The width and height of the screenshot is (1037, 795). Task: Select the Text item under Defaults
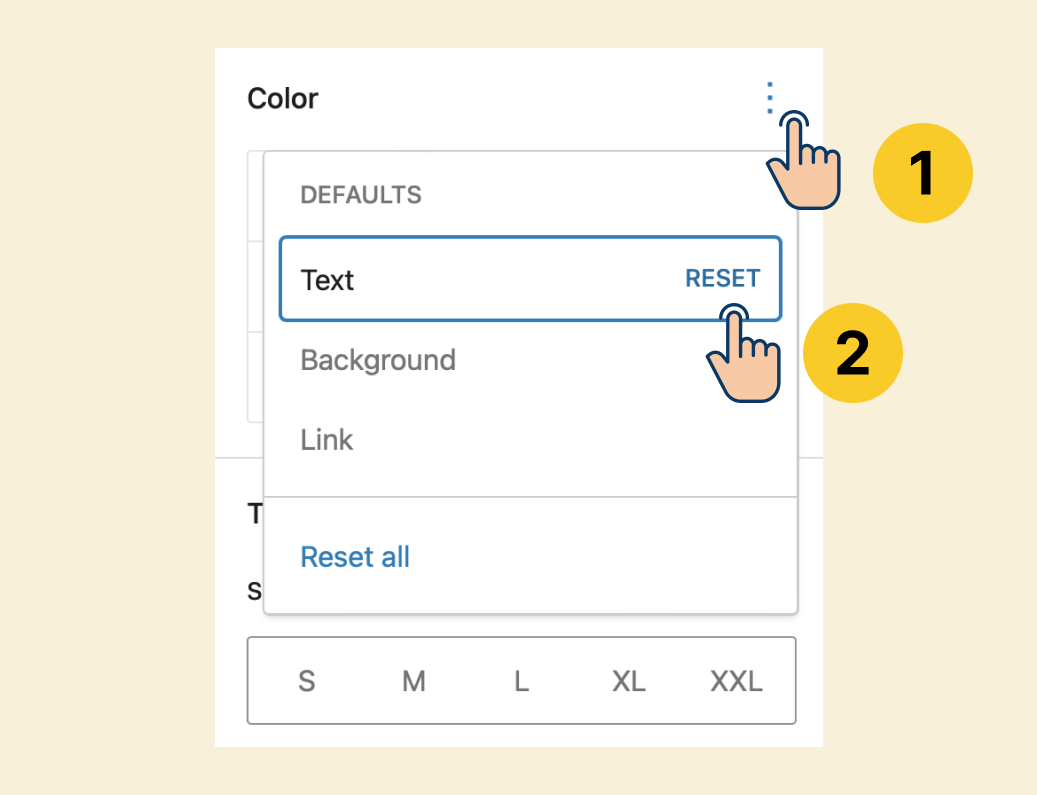click(x=530, y=278)
